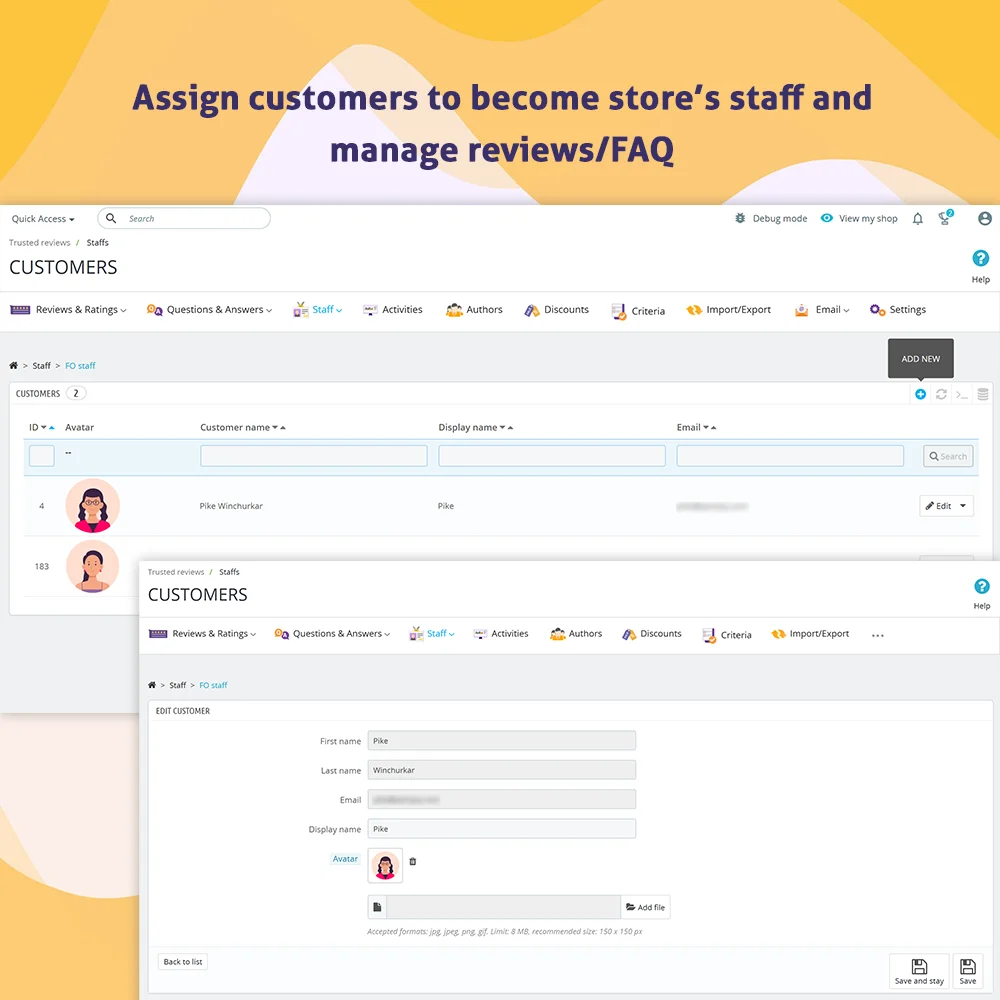Open the notifications bell icon

(x=917, y=218)
